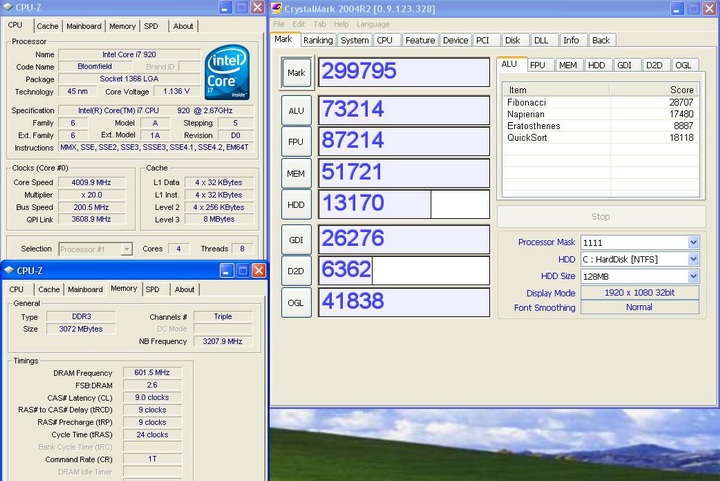Open the CrystalMark CPU tab

pos(385,40)
